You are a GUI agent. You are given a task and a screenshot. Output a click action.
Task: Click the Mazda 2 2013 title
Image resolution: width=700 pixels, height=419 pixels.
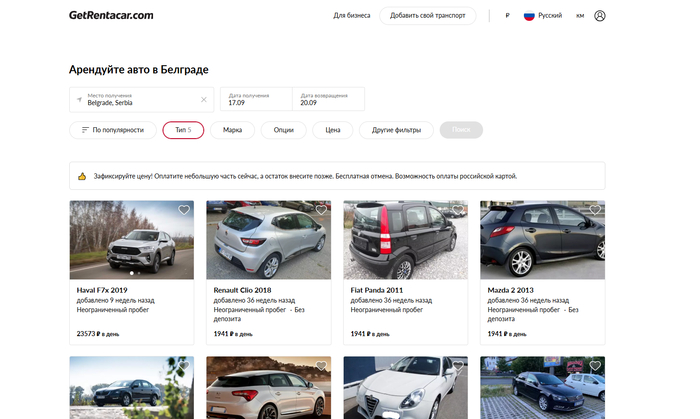(511, 290)
